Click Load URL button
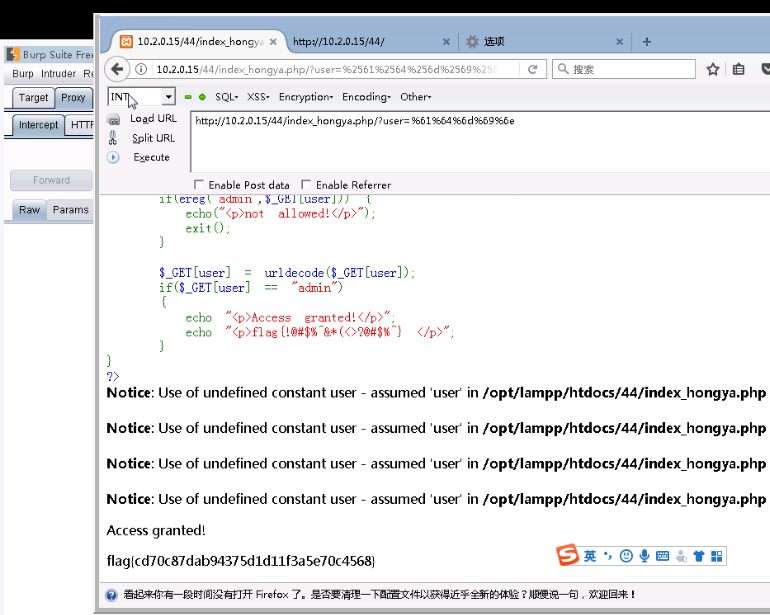The image size is (770, 615). [153, 118]
